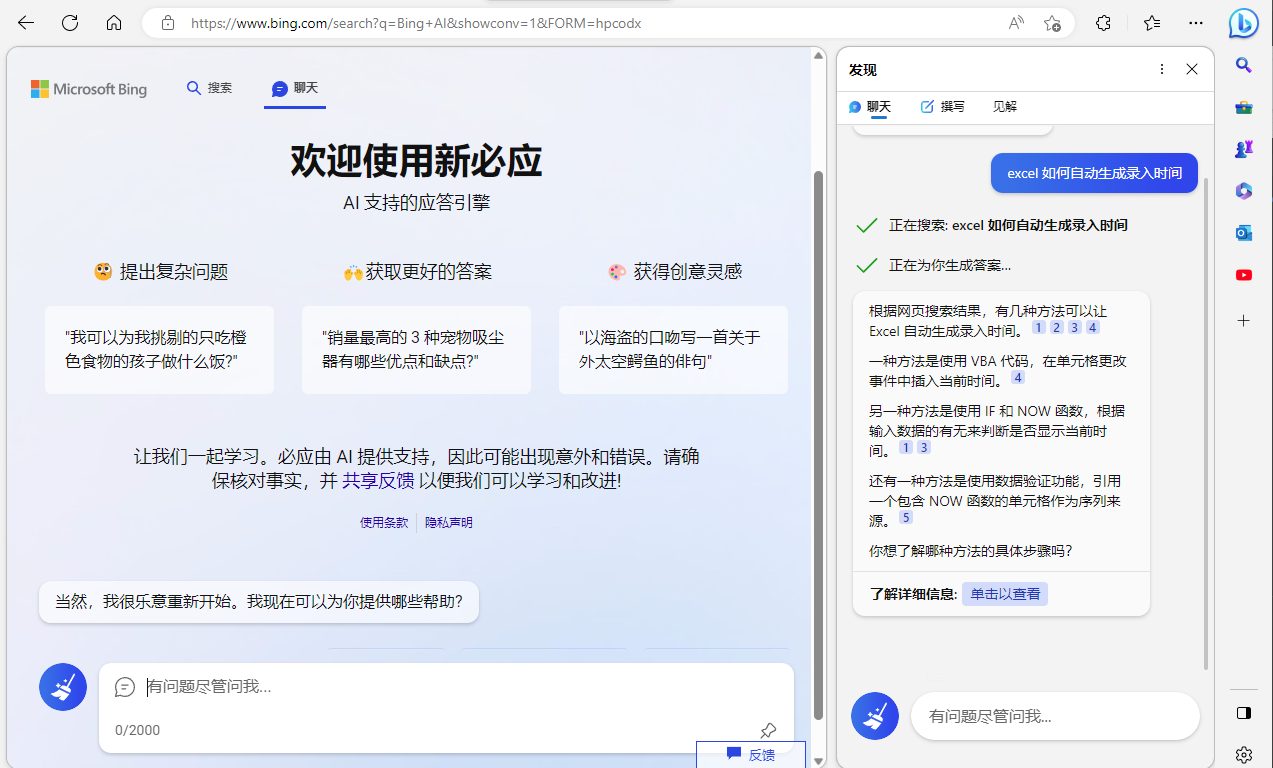Open the 隐私声明 privacy link
The image size is (1273, 768).
(448, 521)
